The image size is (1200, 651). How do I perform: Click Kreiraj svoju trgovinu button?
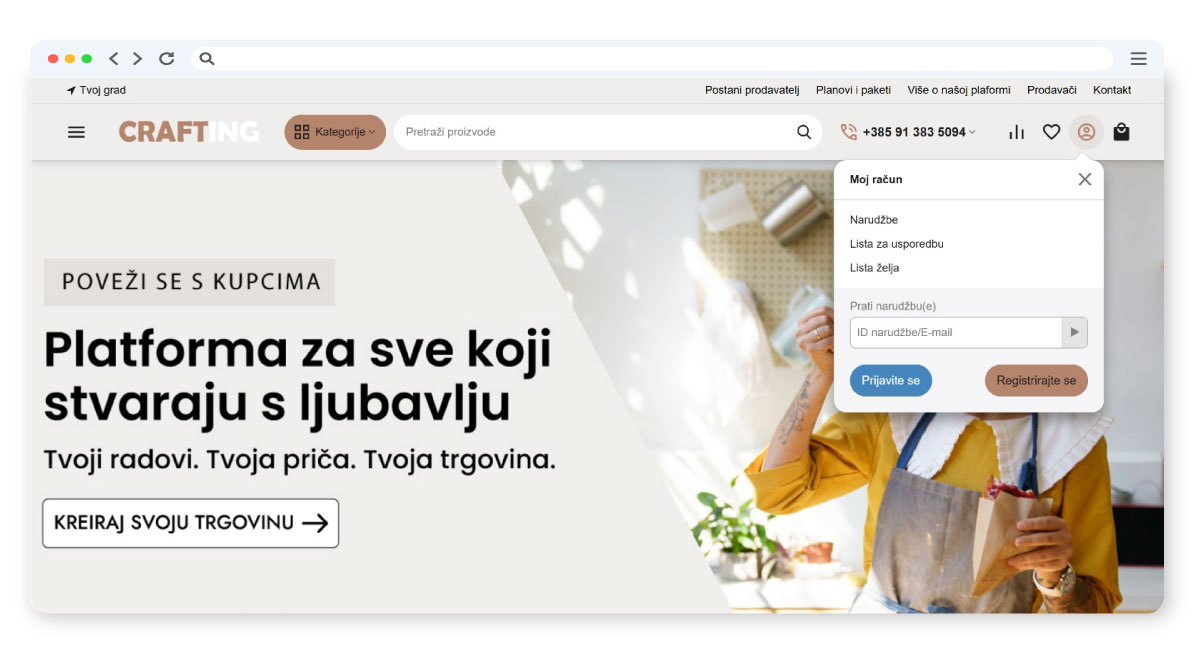pyautogui.click(x=190, y=523)
